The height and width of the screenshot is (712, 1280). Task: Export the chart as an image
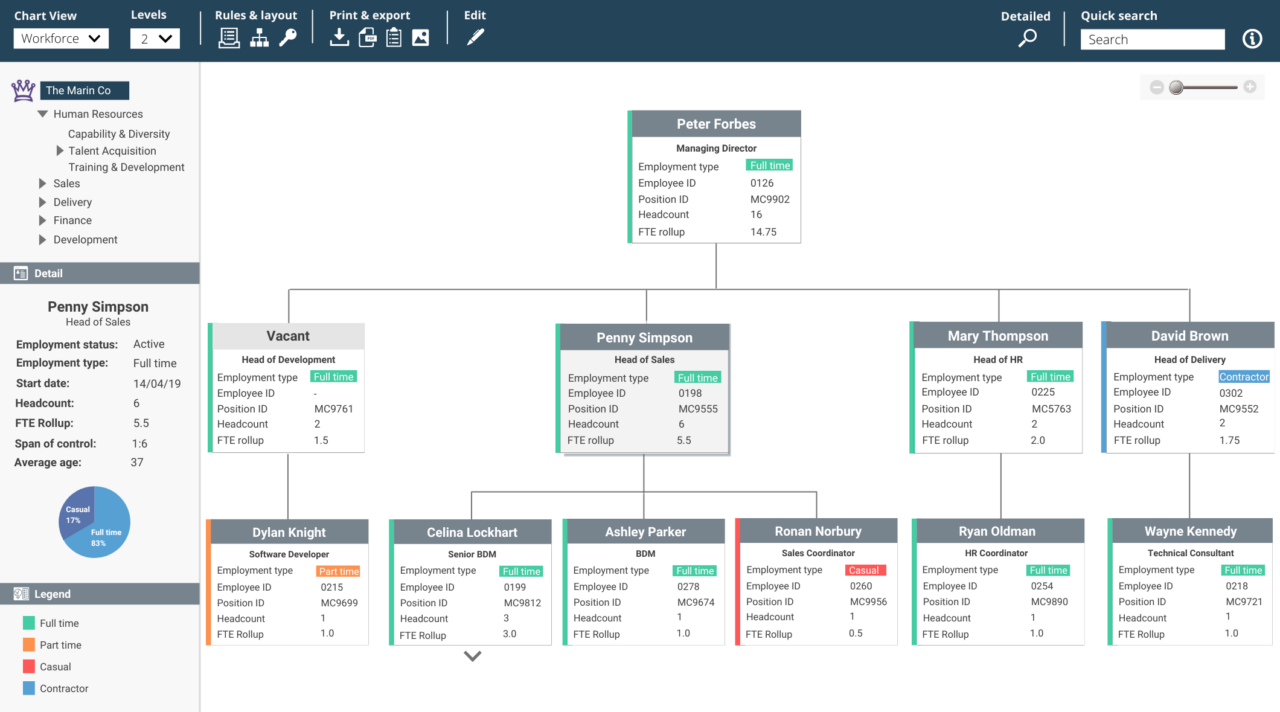click(x=423, y=36)
